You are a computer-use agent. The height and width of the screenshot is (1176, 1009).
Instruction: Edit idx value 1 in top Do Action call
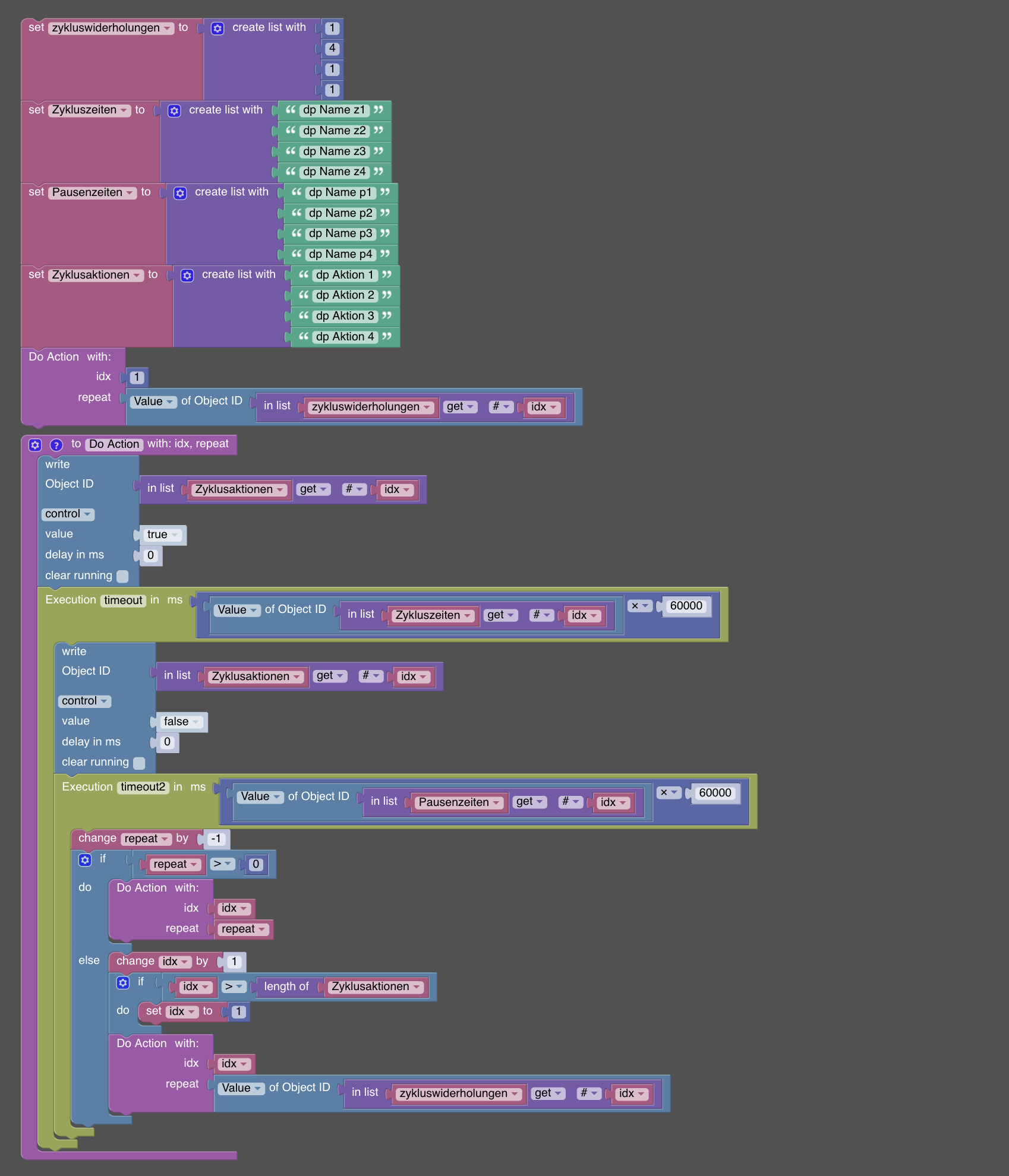(x=137, y=377)
